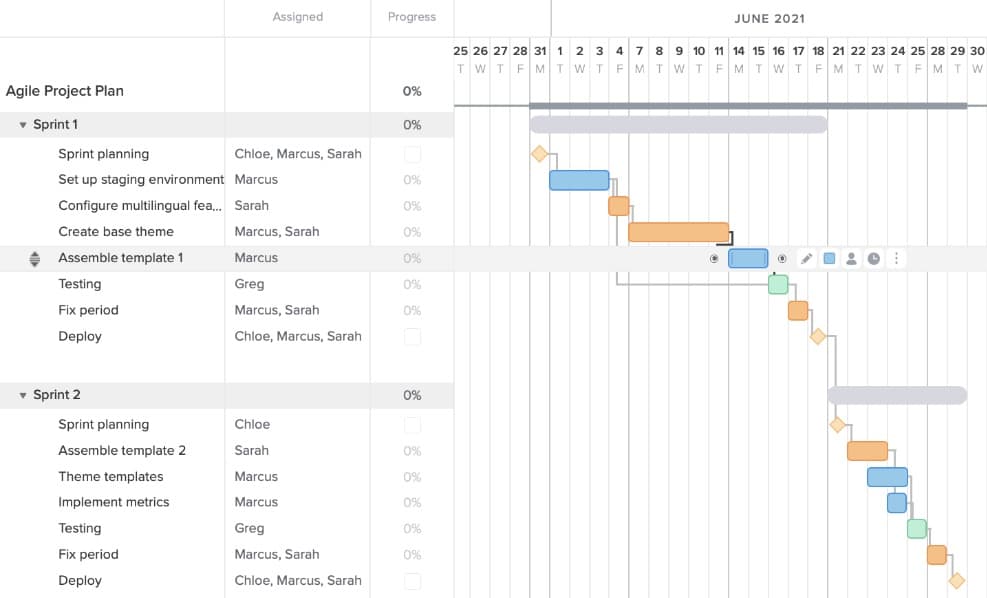Open the three-dot options menu on Assemble template 1
This screenshot has width=987, height=598.
[x=896, y=258]
